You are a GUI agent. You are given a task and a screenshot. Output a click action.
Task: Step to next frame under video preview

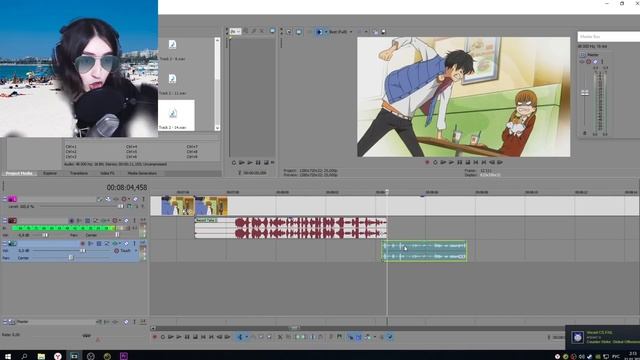[500, 162]
